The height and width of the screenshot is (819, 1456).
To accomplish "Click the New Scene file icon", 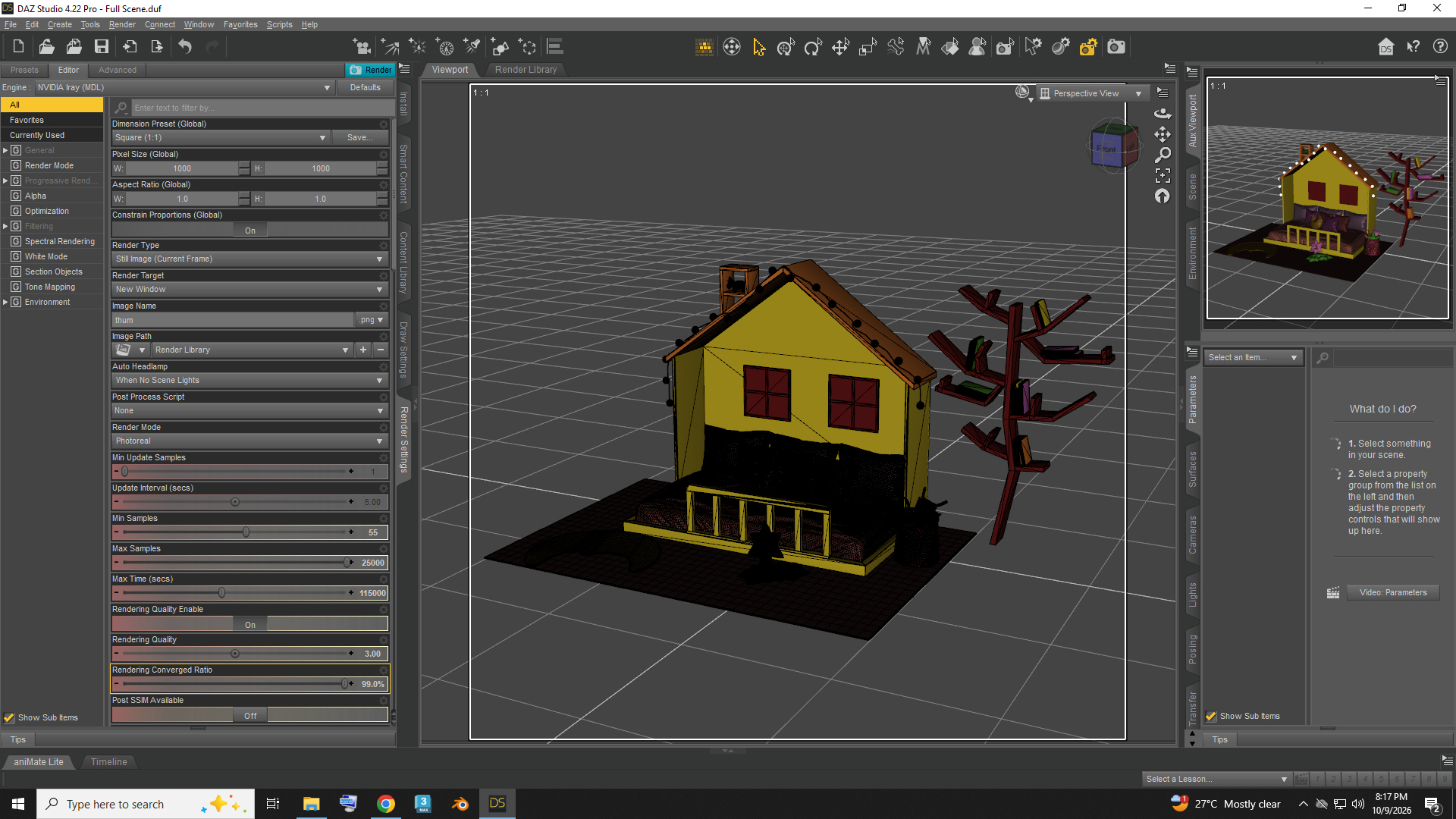I will [x=18, y=47].
